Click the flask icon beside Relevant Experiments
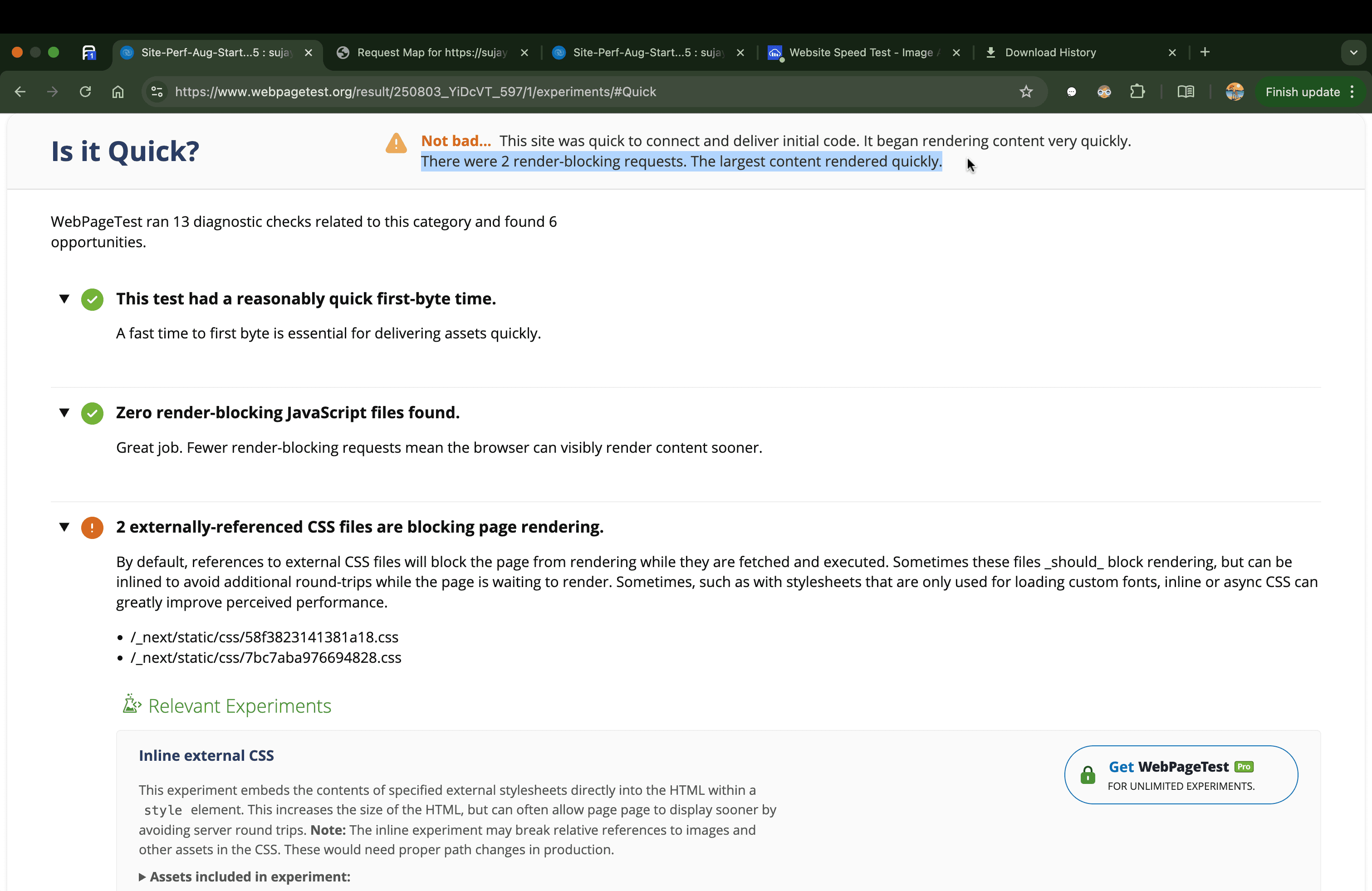The height and width of the screenshot is (891, 1372). click(132, 704)
